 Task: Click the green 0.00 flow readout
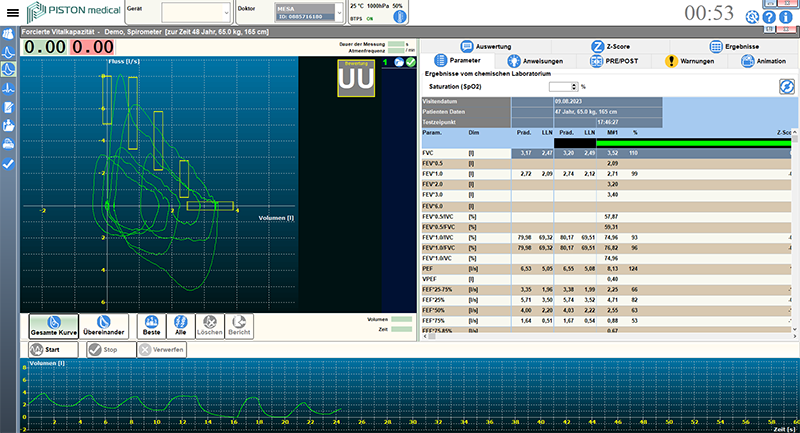(45, 47)
